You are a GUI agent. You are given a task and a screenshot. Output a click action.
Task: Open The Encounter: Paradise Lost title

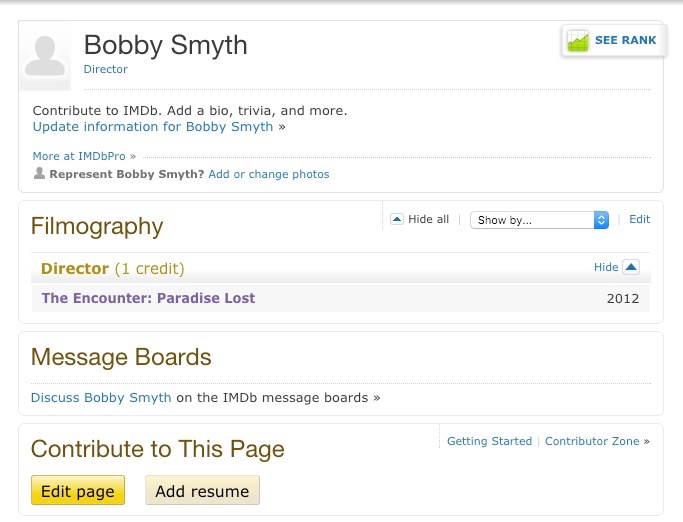click(148, 298)
